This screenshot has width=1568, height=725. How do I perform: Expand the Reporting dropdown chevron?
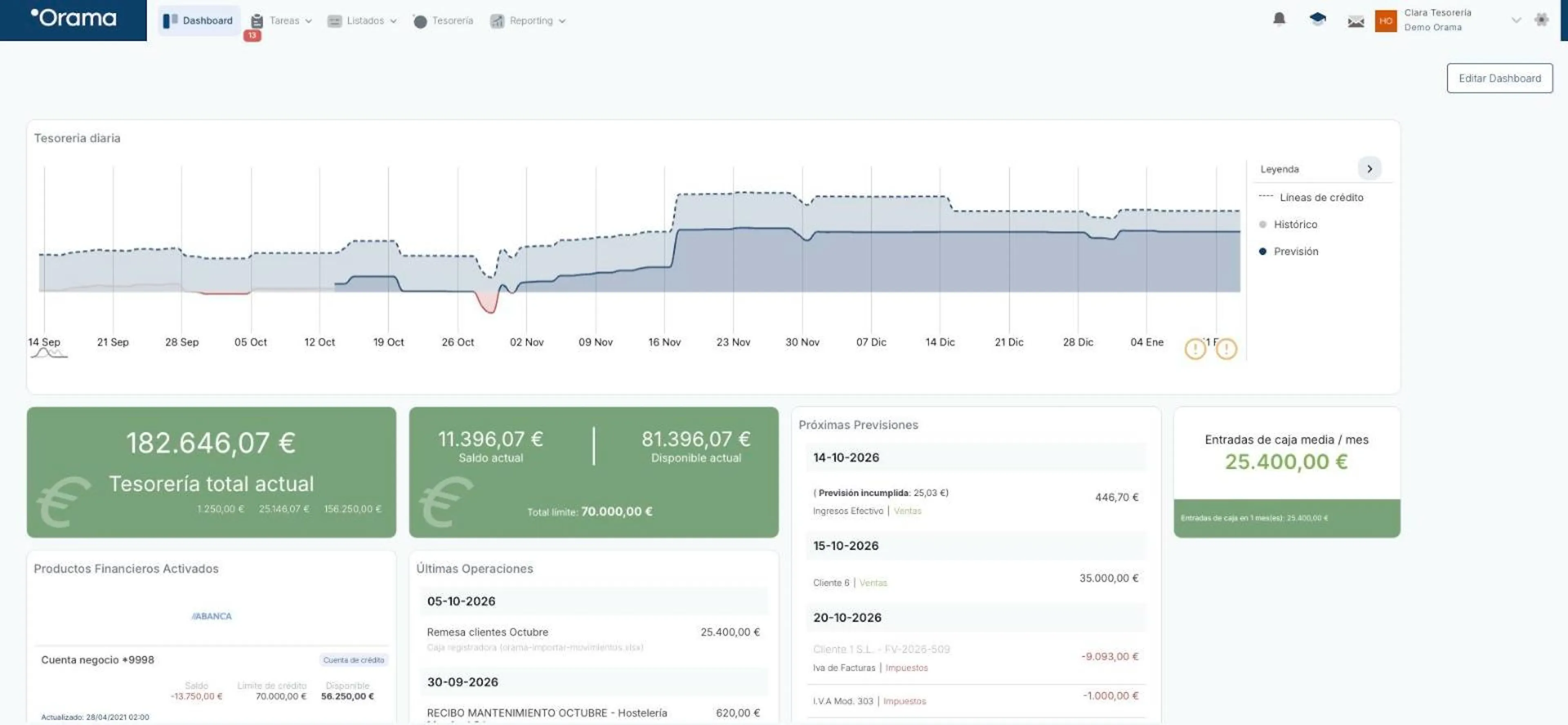(562, 21)
